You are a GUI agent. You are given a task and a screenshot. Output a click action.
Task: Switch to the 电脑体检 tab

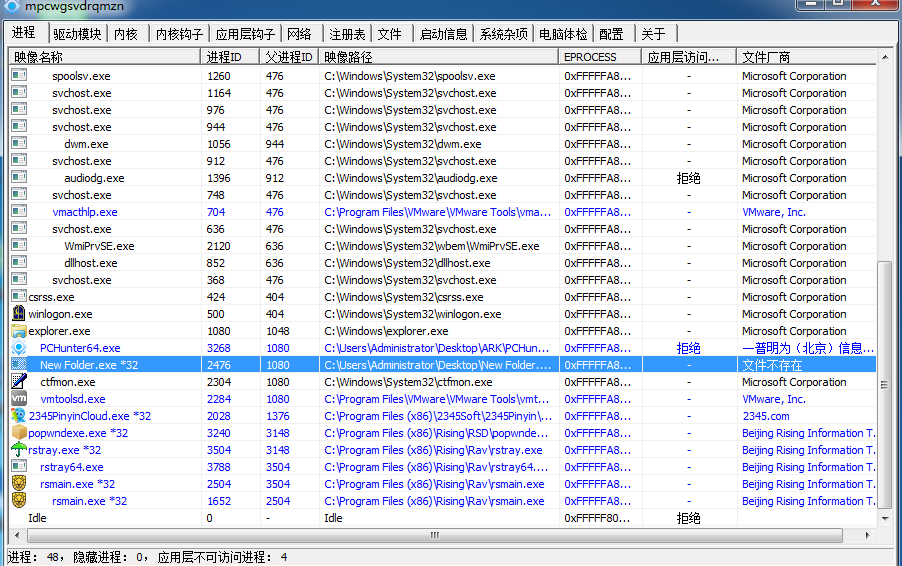click(x=563, y=34)
